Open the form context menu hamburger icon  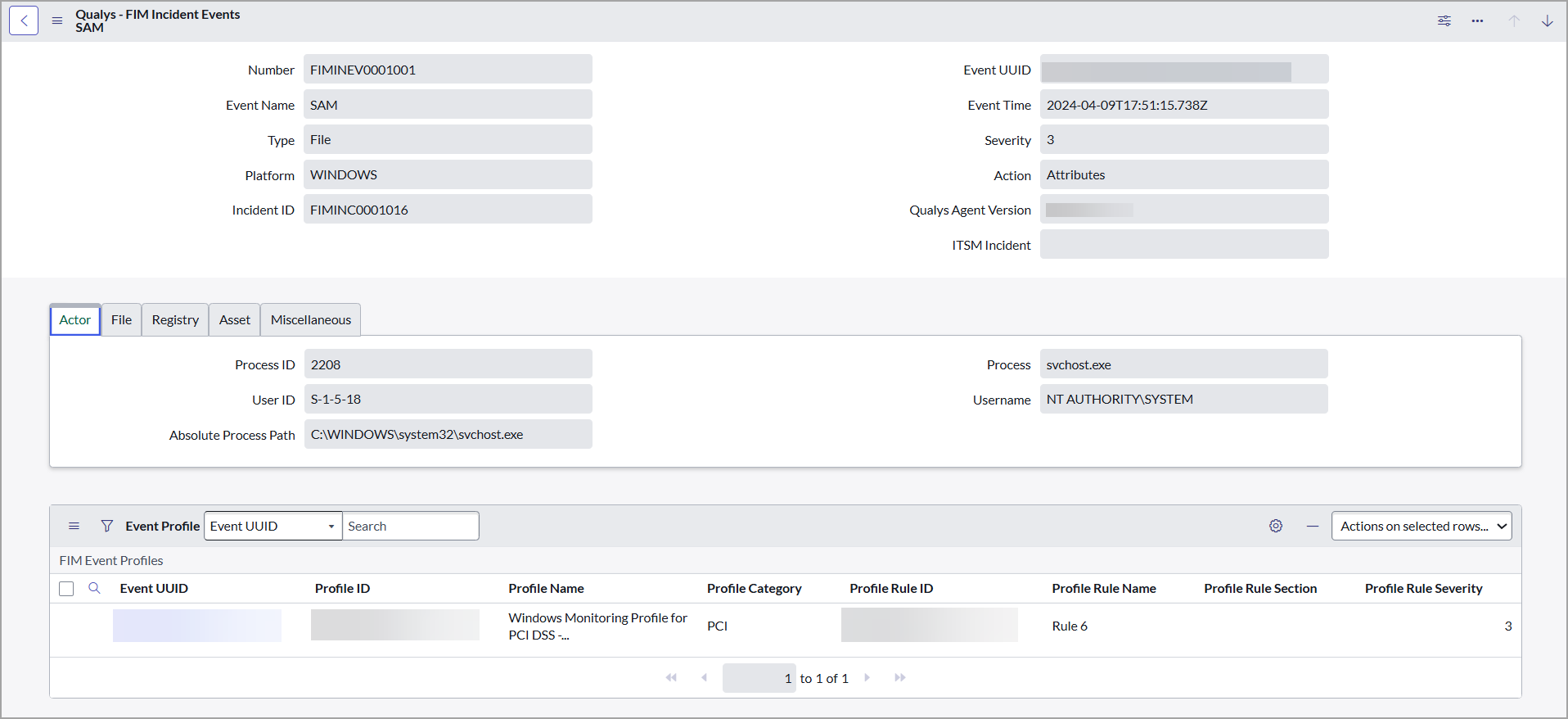[57, 21]
